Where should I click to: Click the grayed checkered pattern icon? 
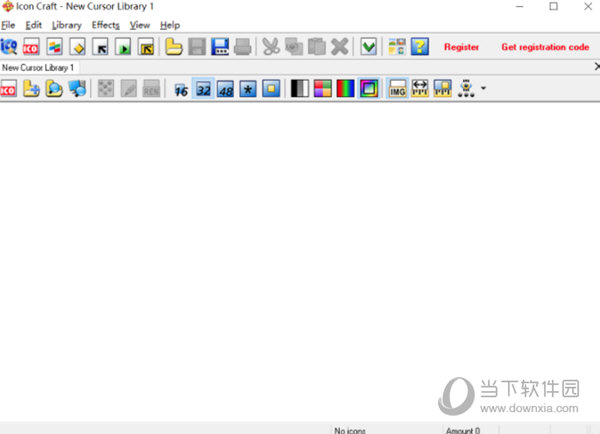[x=106, y=88]
